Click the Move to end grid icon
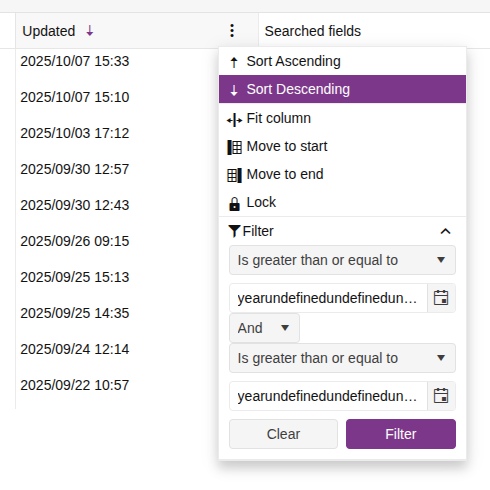 (234, 175)
